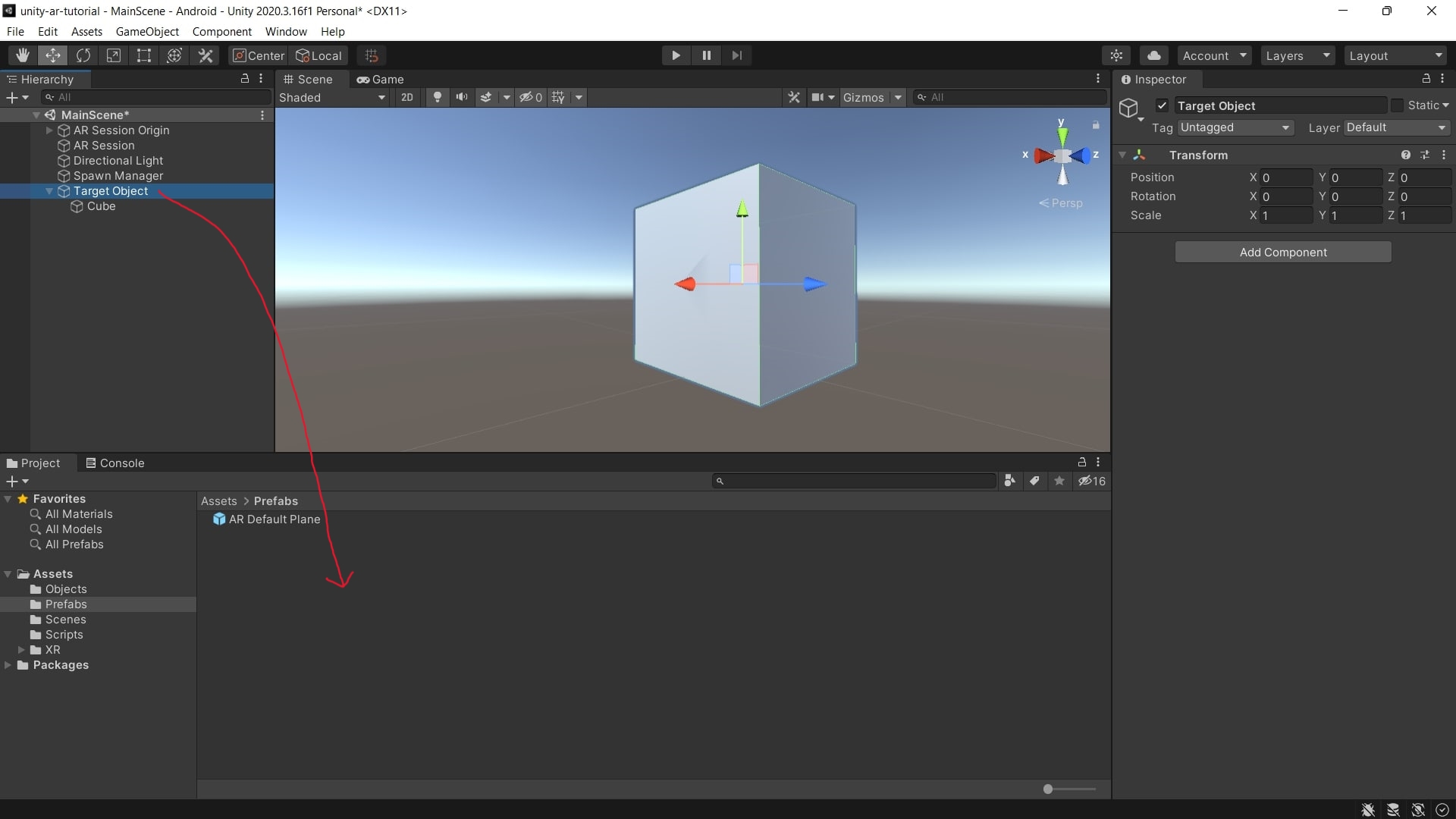The height and width of the screenshot is (819, 1456).
Task: Search by label icon in Project
Action: point(1034,481)
